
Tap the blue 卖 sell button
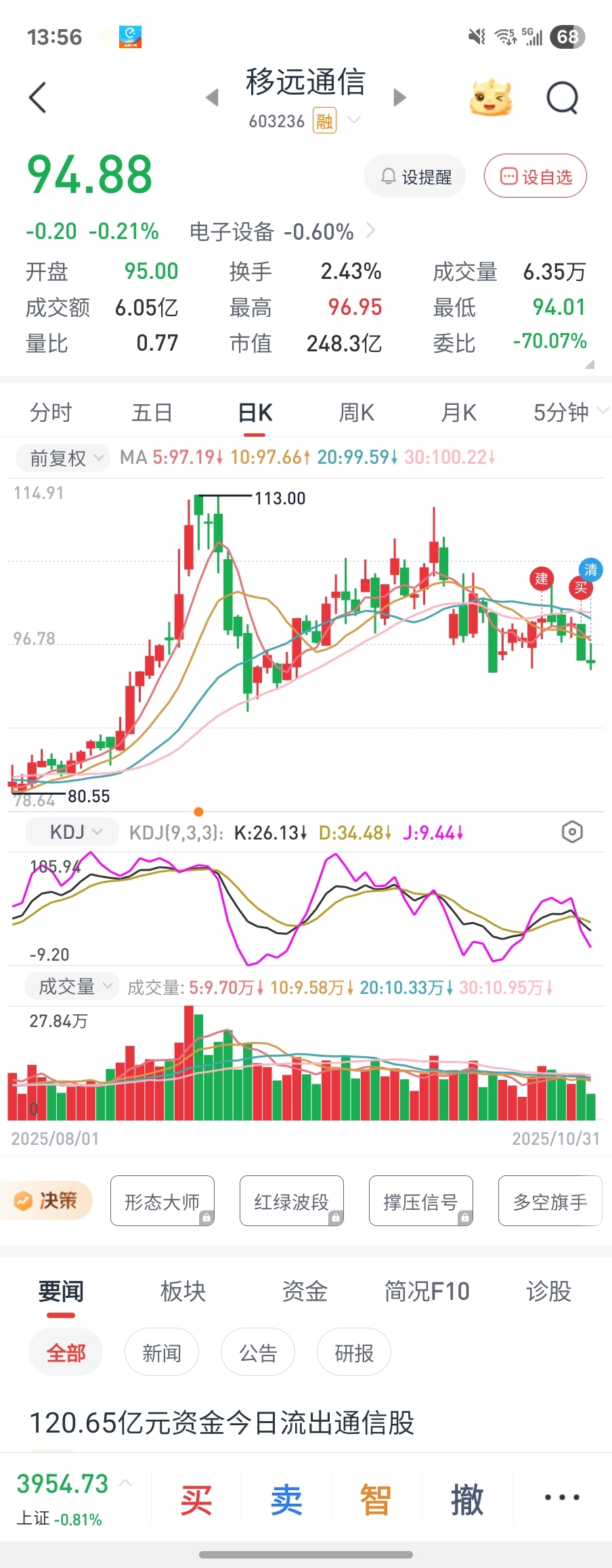click(x=286, y=1500)
